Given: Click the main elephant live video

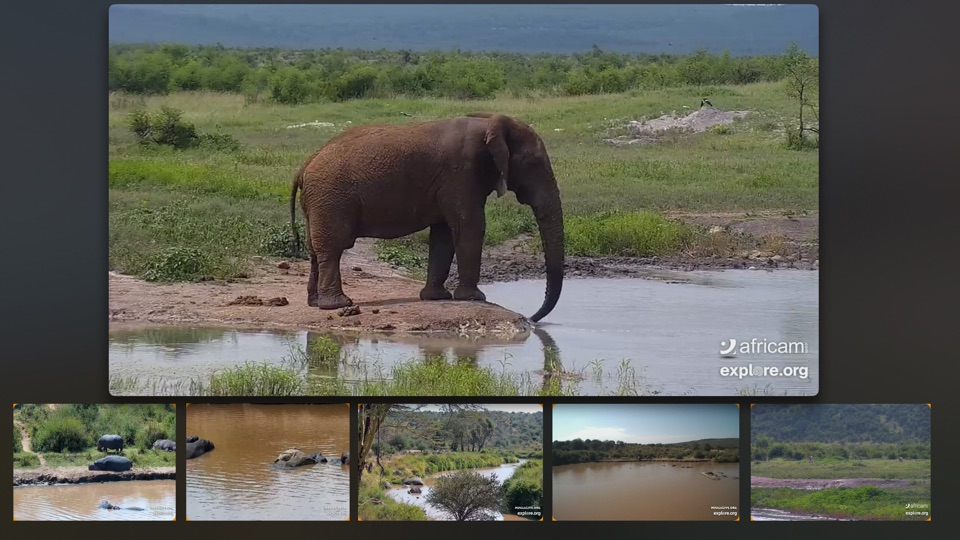Looking at the screenshot, I should tap(463, 200).
